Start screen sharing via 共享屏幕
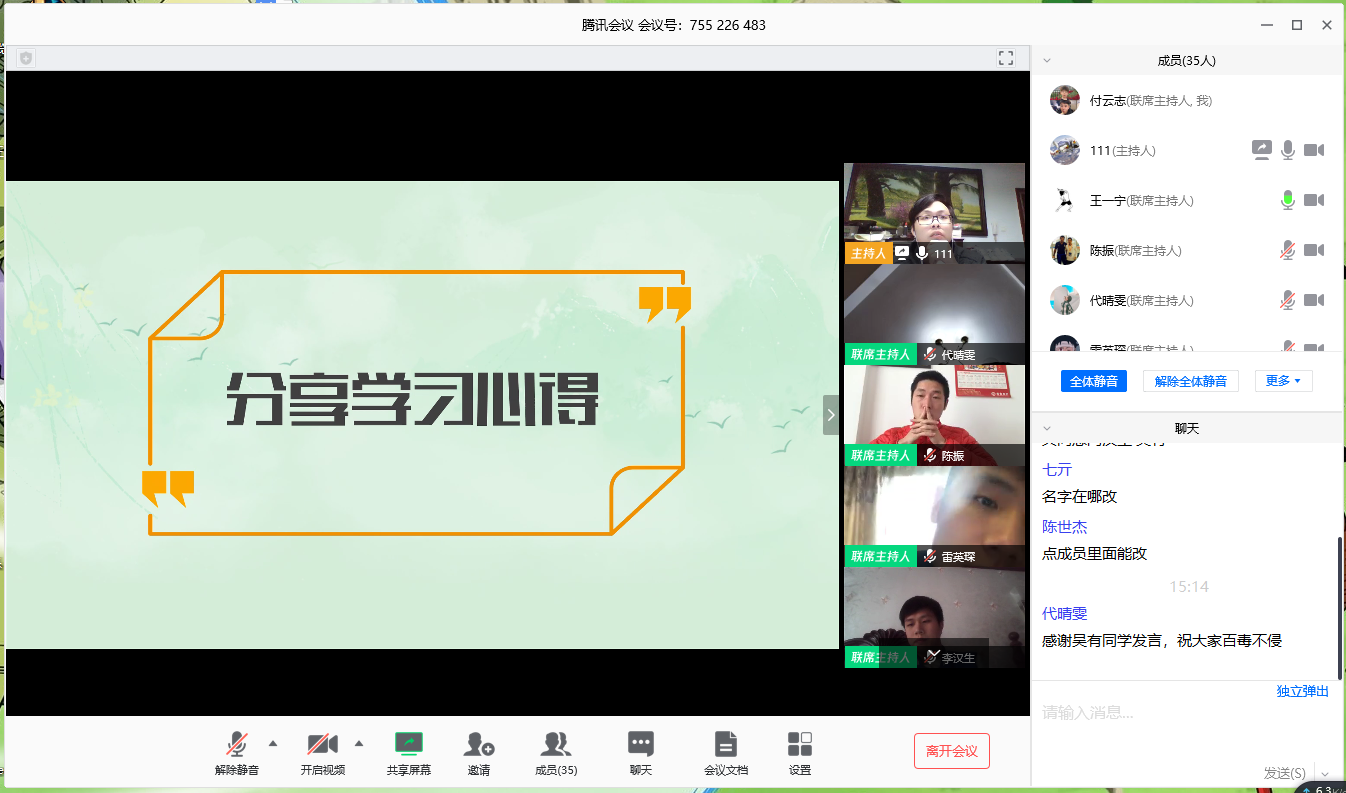The height and width of the screenshot is (793, 1346). [409, 754]
